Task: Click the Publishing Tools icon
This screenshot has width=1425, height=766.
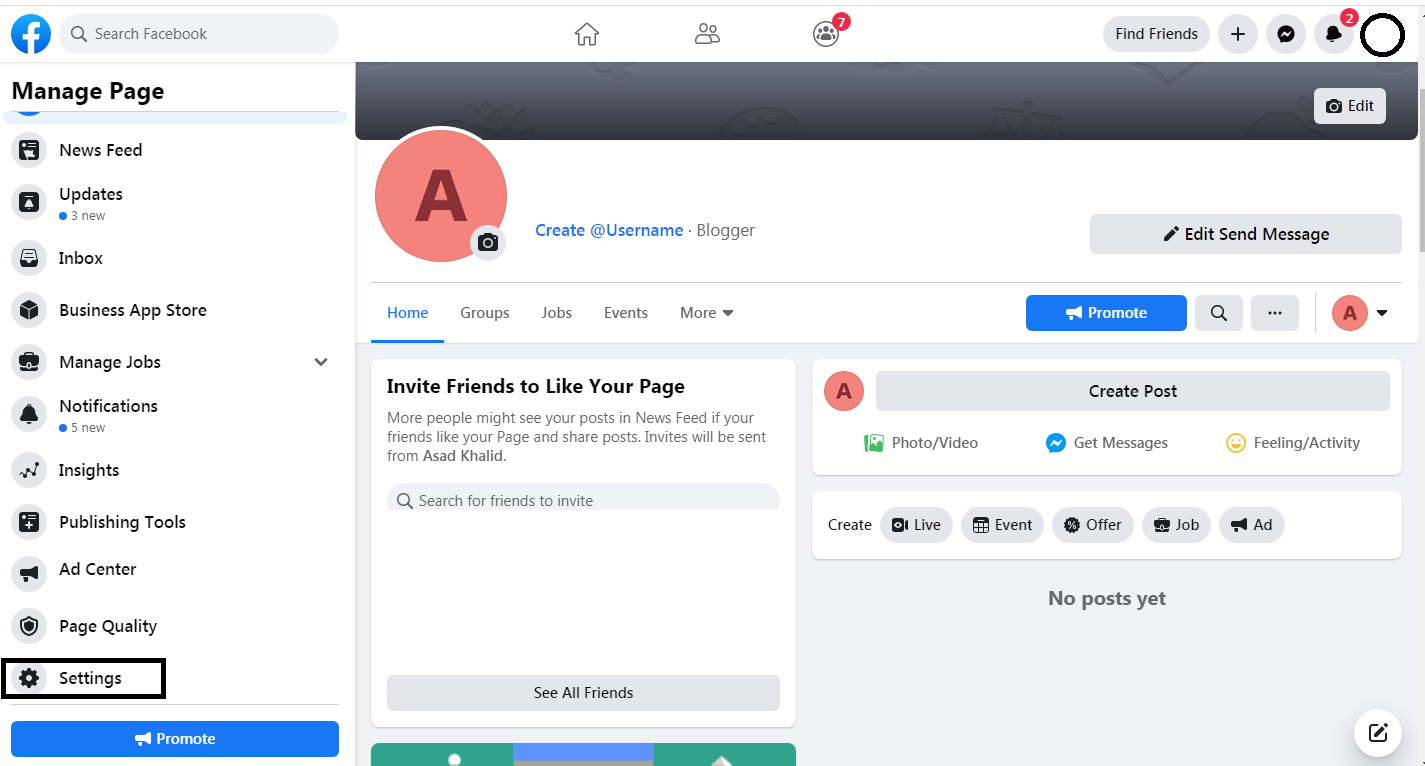Action: tap(29, 522)
